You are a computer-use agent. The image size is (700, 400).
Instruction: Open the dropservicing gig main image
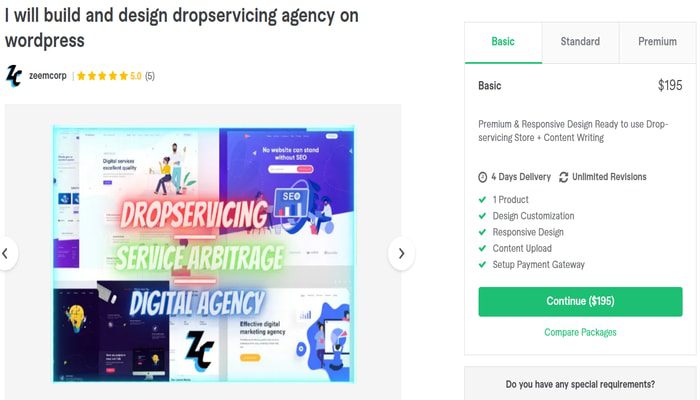coord(204,254)
